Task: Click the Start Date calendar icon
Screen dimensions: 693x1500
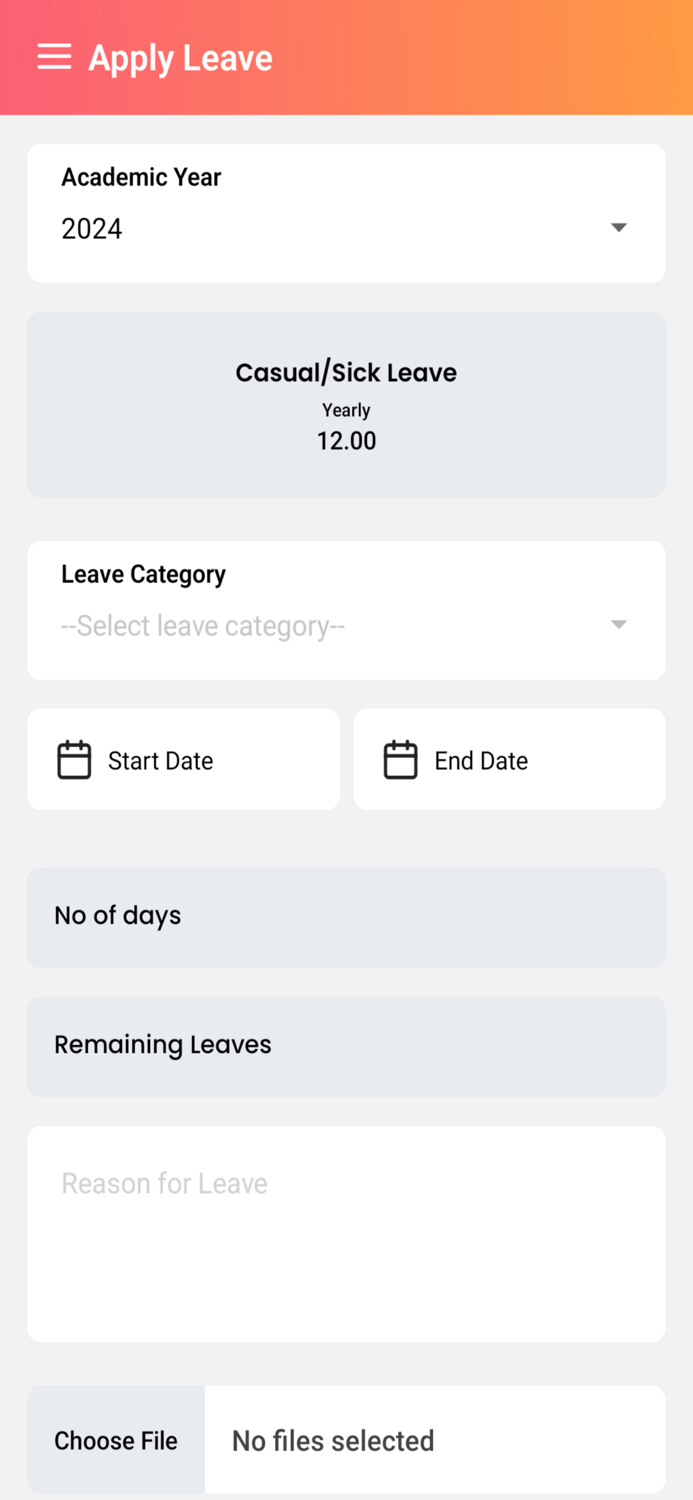Action: [x=73, y=760]
